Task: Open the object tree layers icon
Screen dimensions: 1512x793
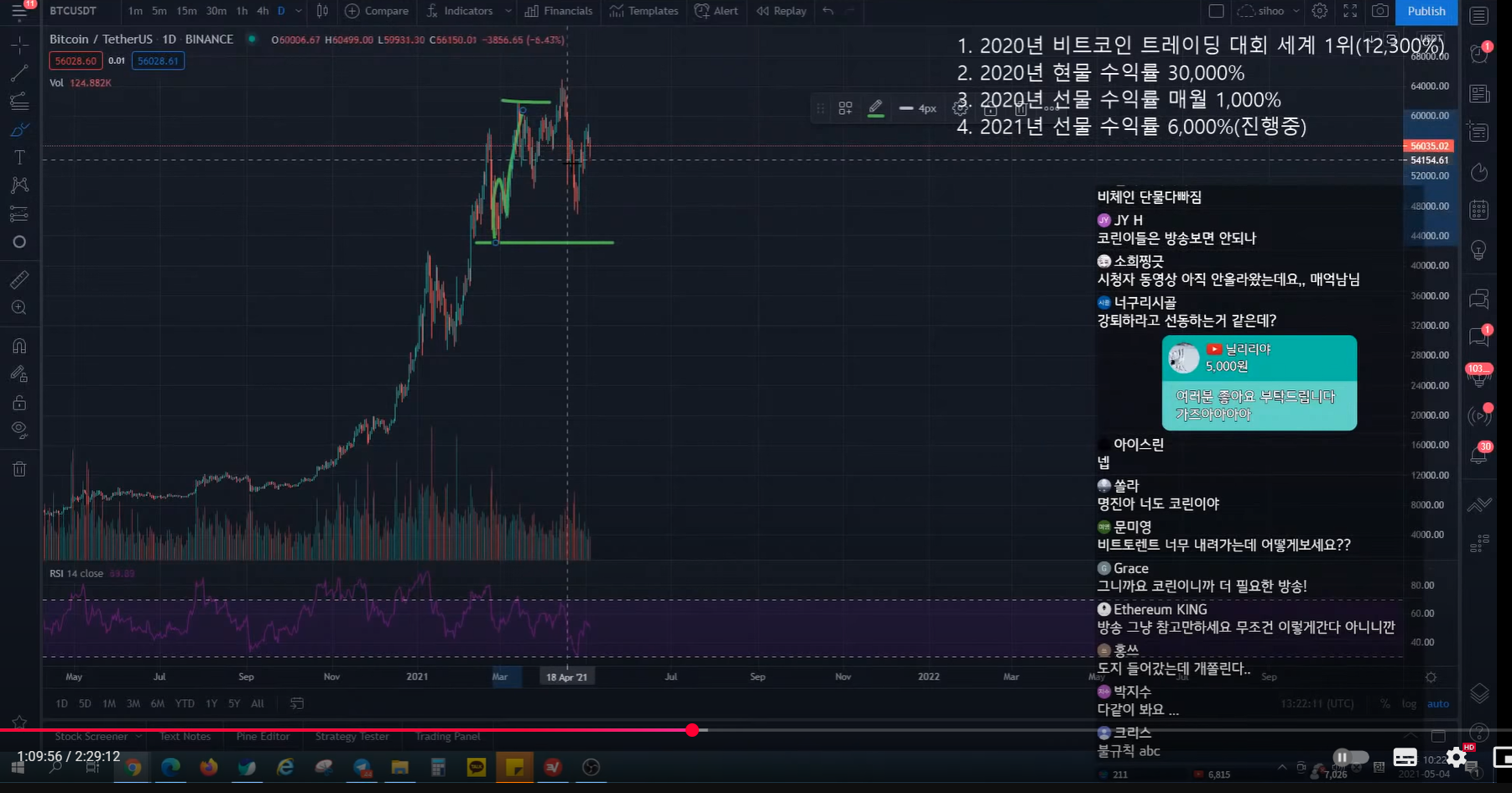Action: point(1479,693)
